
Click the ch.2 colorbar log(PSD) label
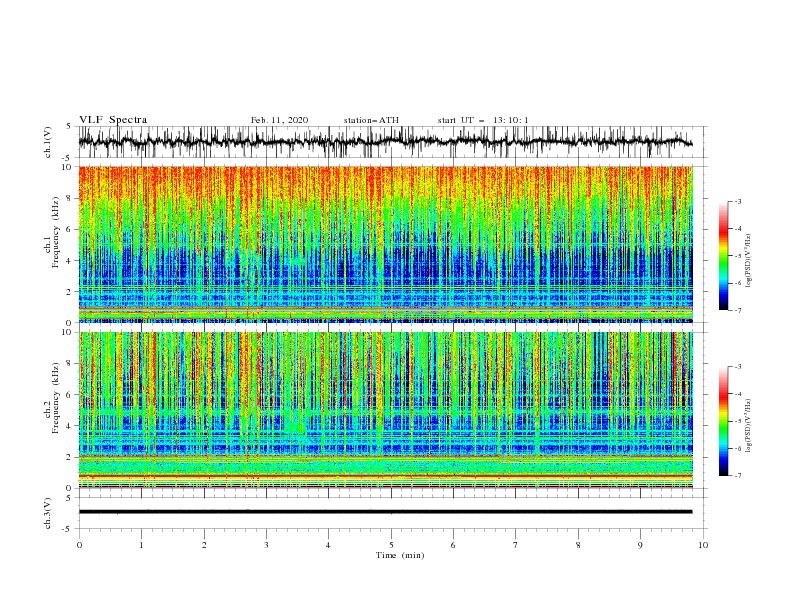click(x=749, y=426)
